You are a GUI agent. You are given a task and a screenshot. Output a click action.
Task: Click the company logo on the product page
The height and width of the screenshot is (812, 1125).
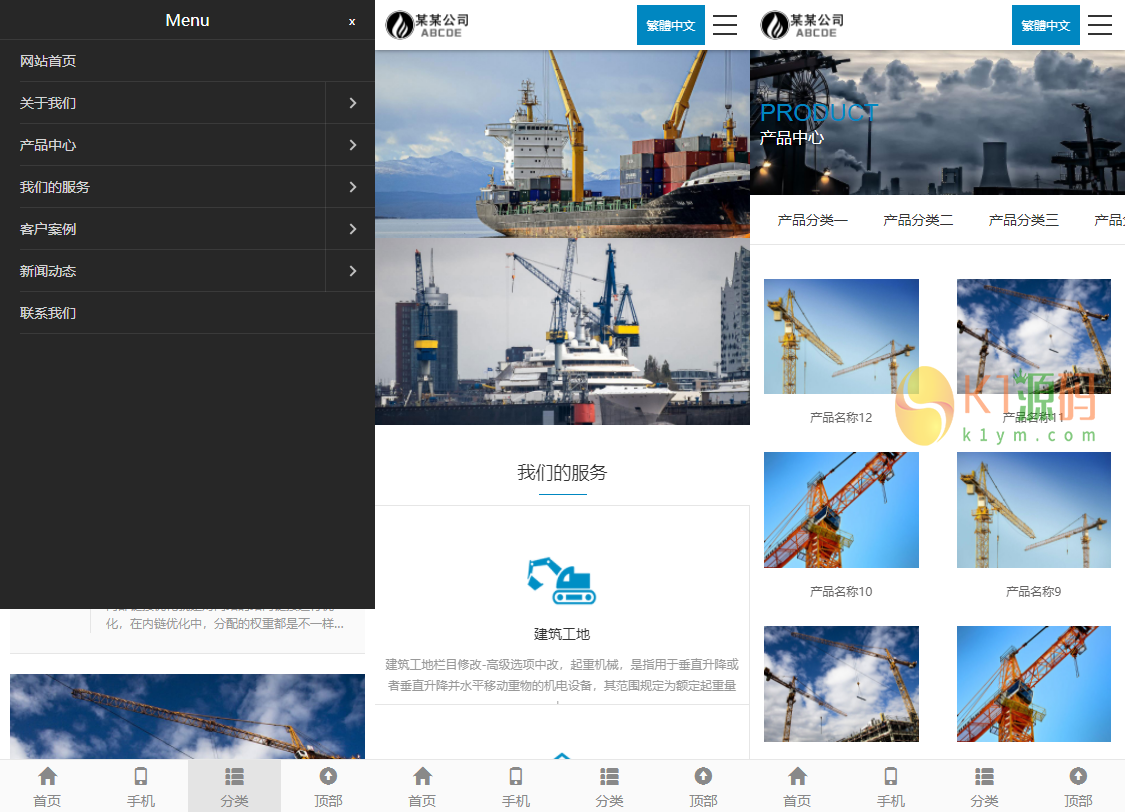point(802,24)
